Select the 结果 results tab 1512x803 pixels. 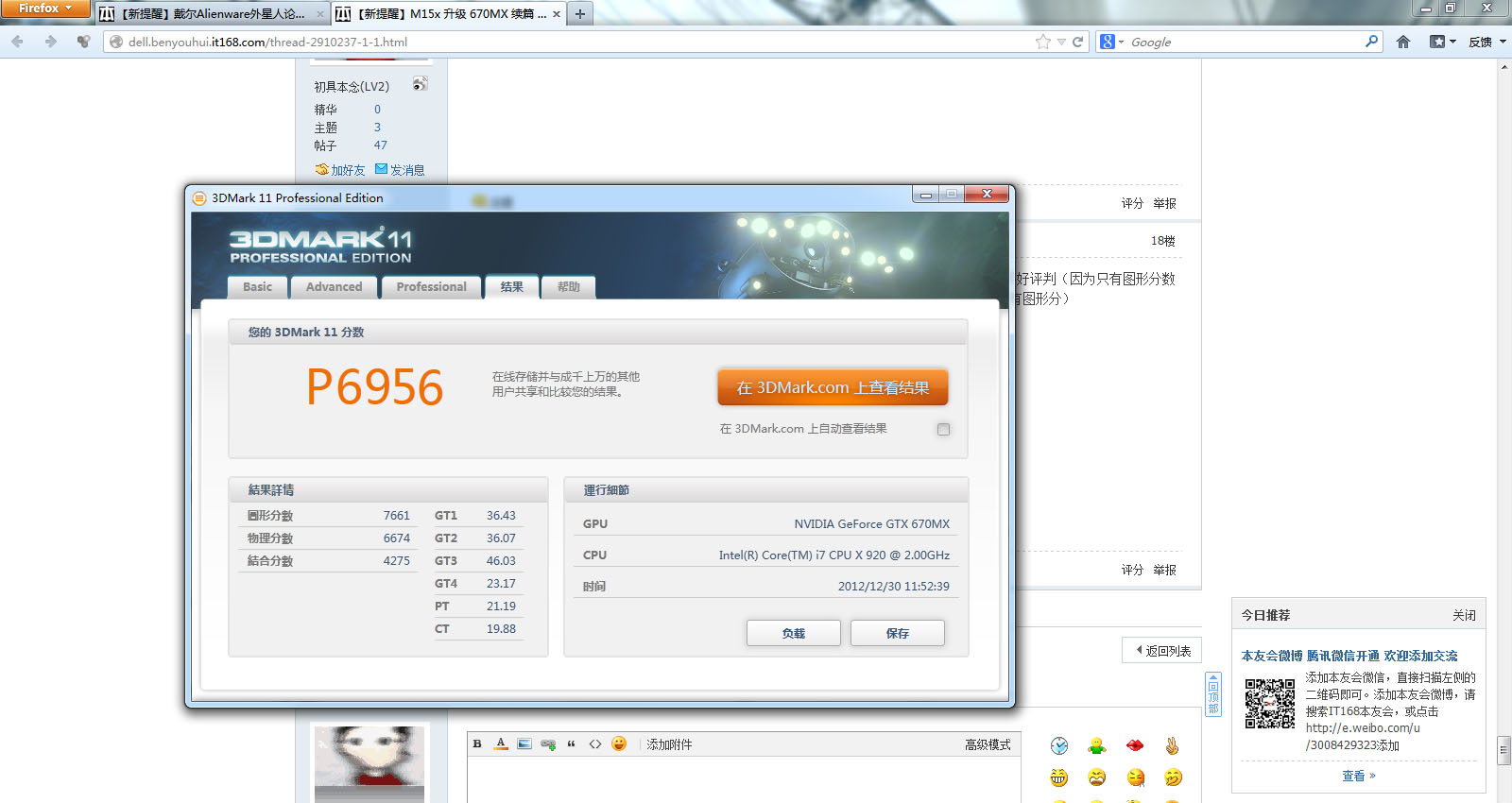click(511, 287)
